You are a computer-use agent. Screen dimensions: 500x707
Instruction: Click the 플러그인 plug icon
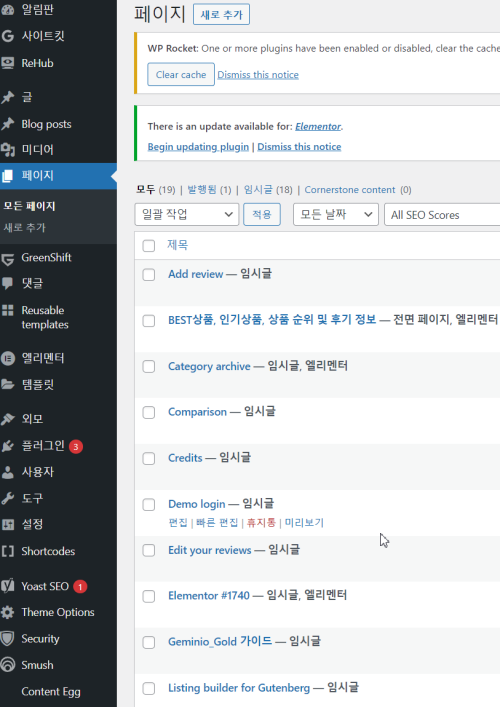point(7,446)
